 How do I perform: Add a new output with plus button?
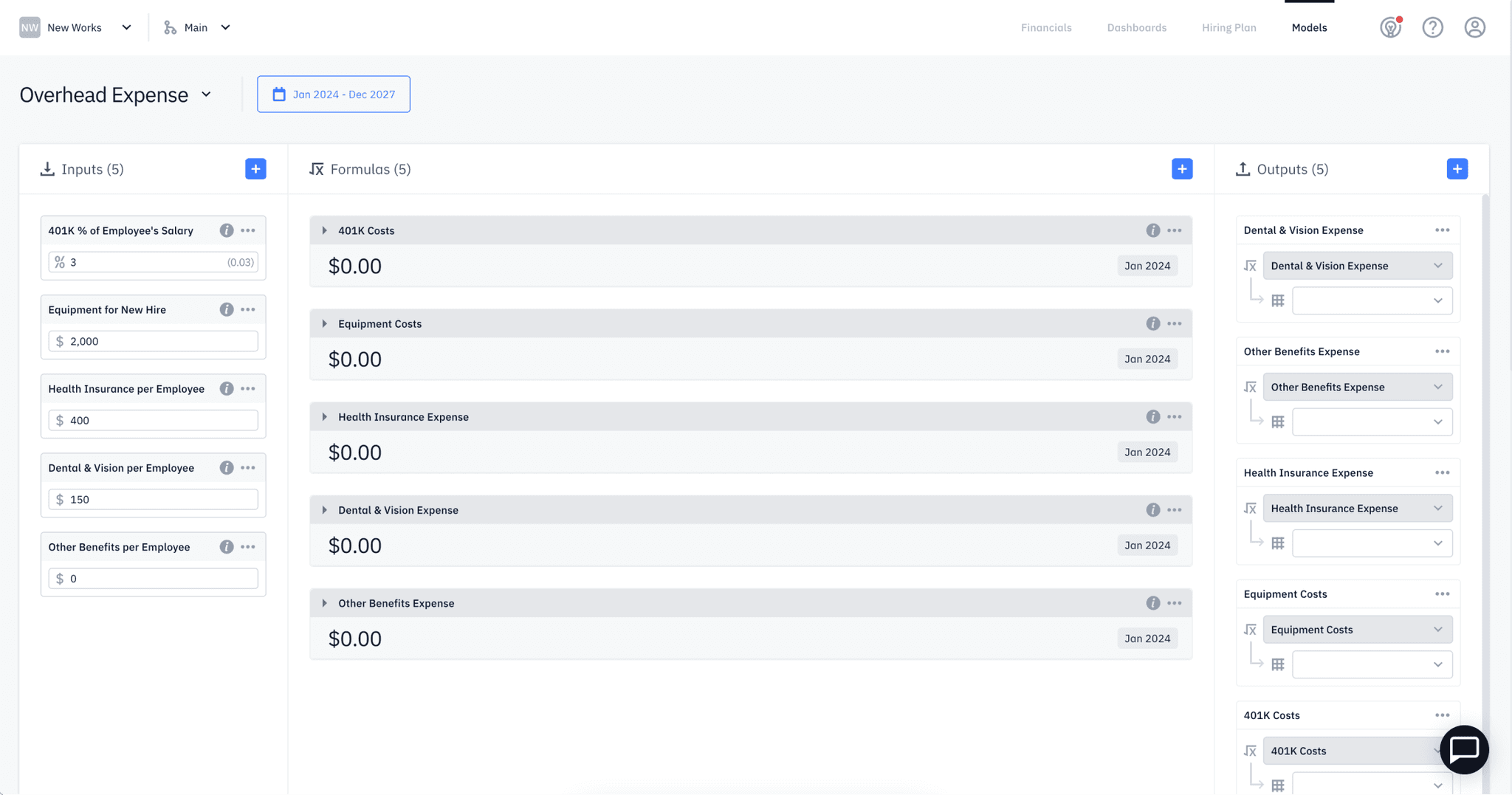pyautogui.click(x=1457, y=169)
